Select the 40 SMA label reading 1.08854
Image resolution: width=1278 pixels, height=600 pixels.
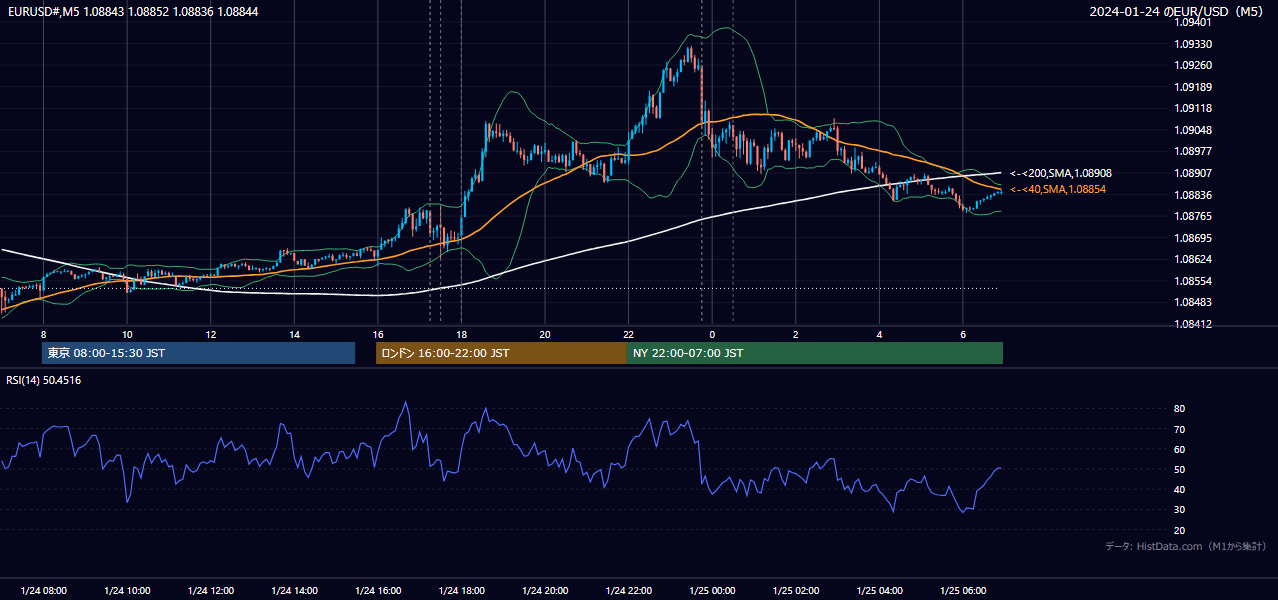1058,189
